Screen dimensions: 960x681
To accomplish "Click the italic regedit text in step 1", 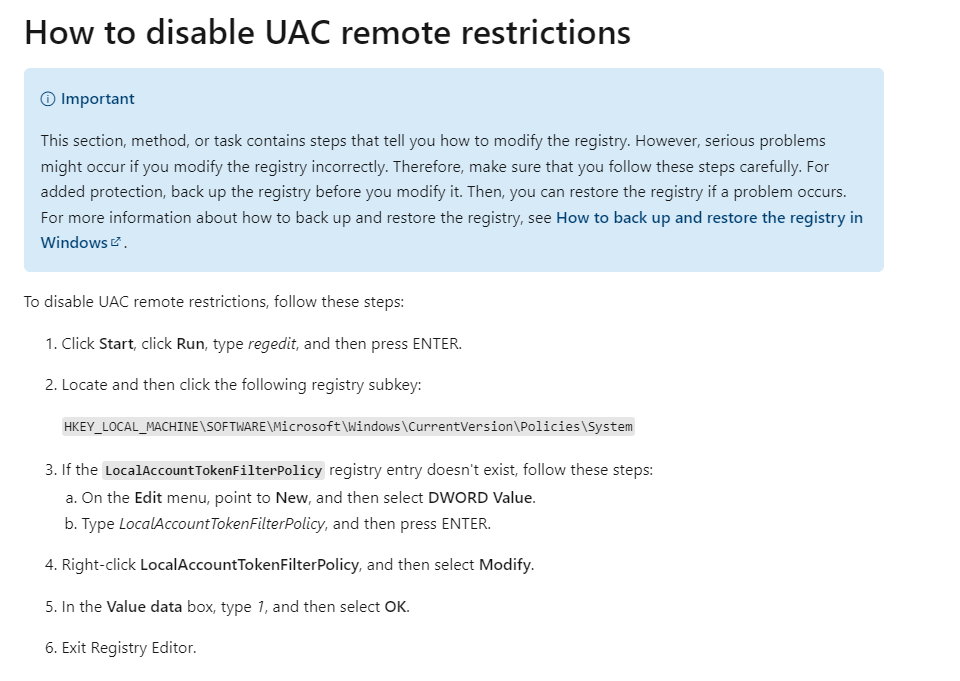I will [271, 344].
